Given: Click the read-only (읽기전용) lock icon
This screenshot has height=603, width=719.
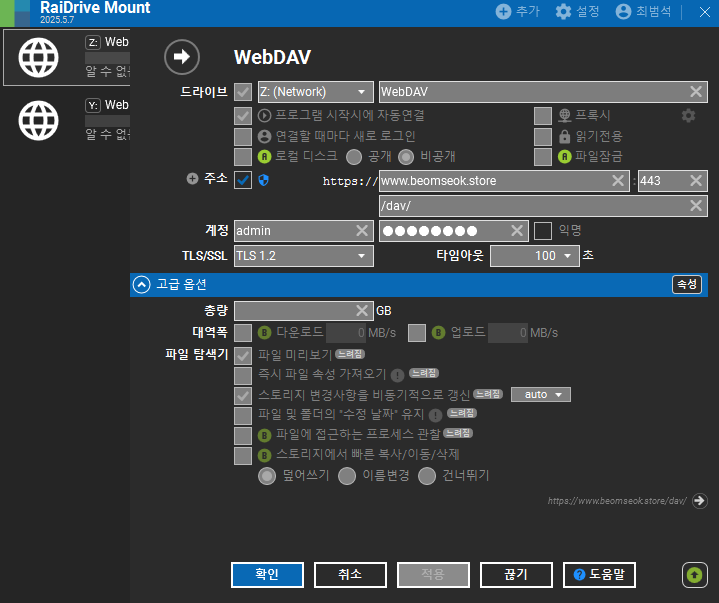Looking at the screenshot, I should click(564, 136).
